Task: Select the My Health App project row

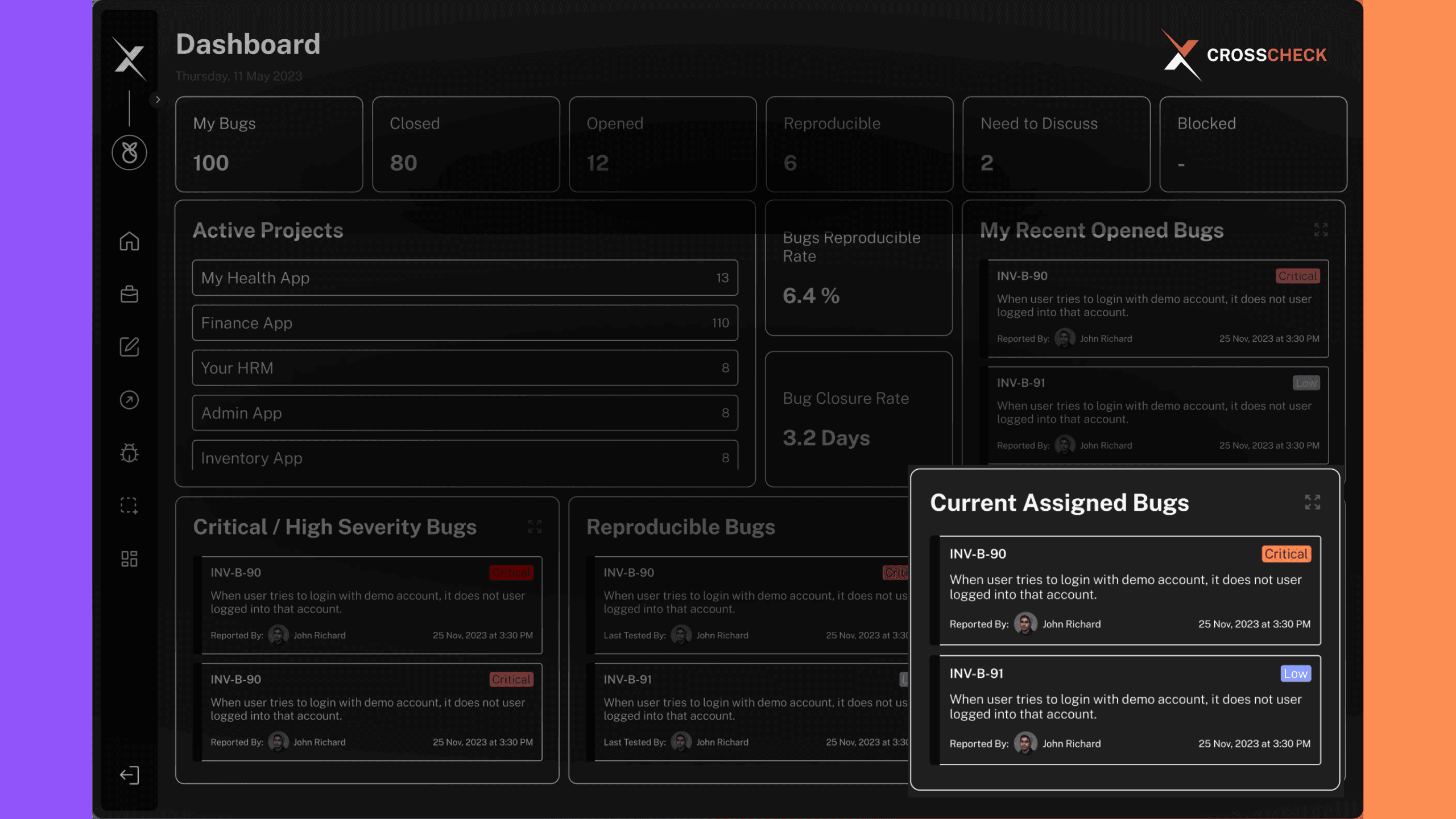Action: [465, 278]
